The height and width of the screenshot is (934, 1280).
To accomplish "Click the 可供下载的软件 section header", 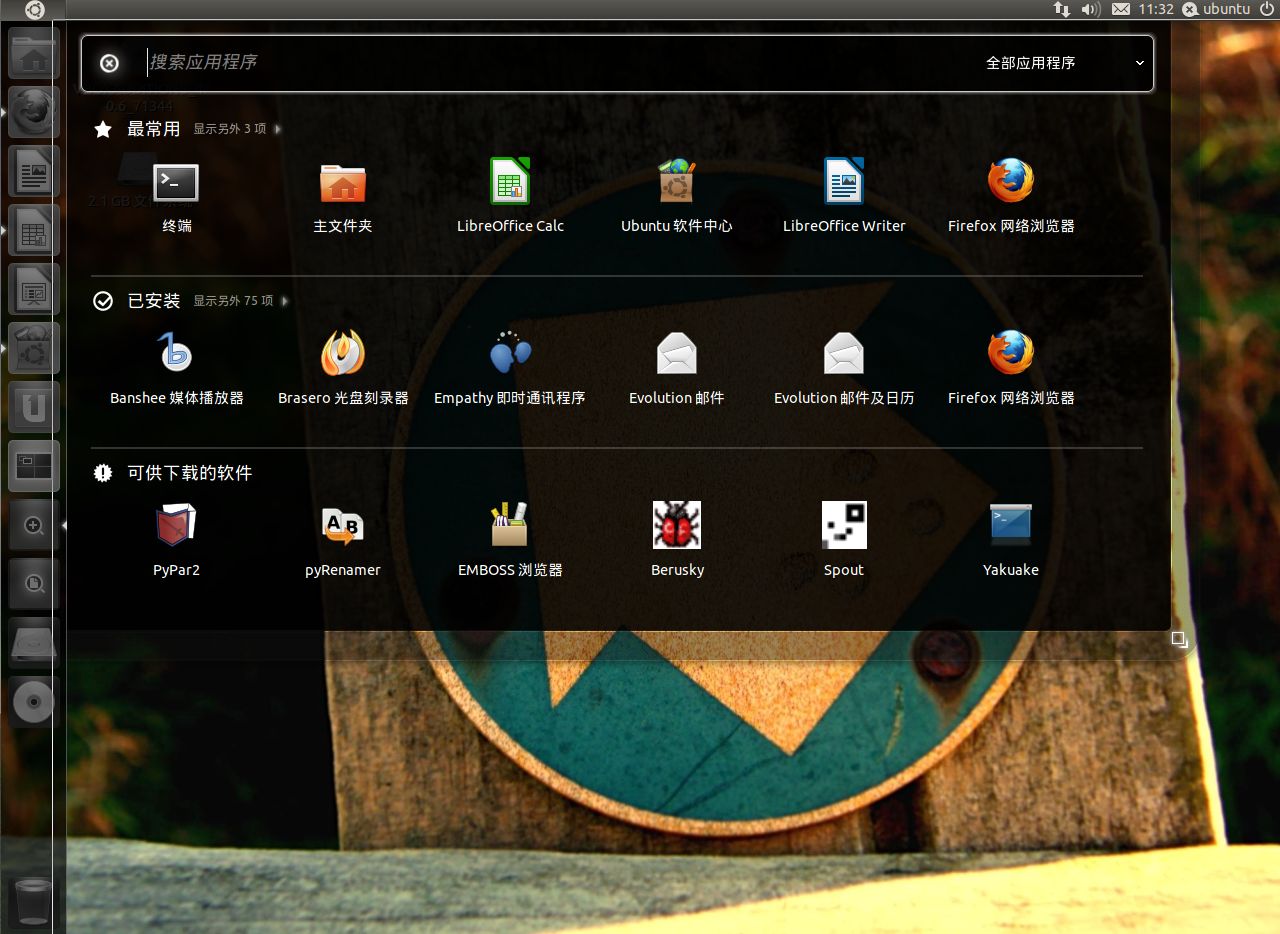I will pyautogui.click(x=189, y=473).
